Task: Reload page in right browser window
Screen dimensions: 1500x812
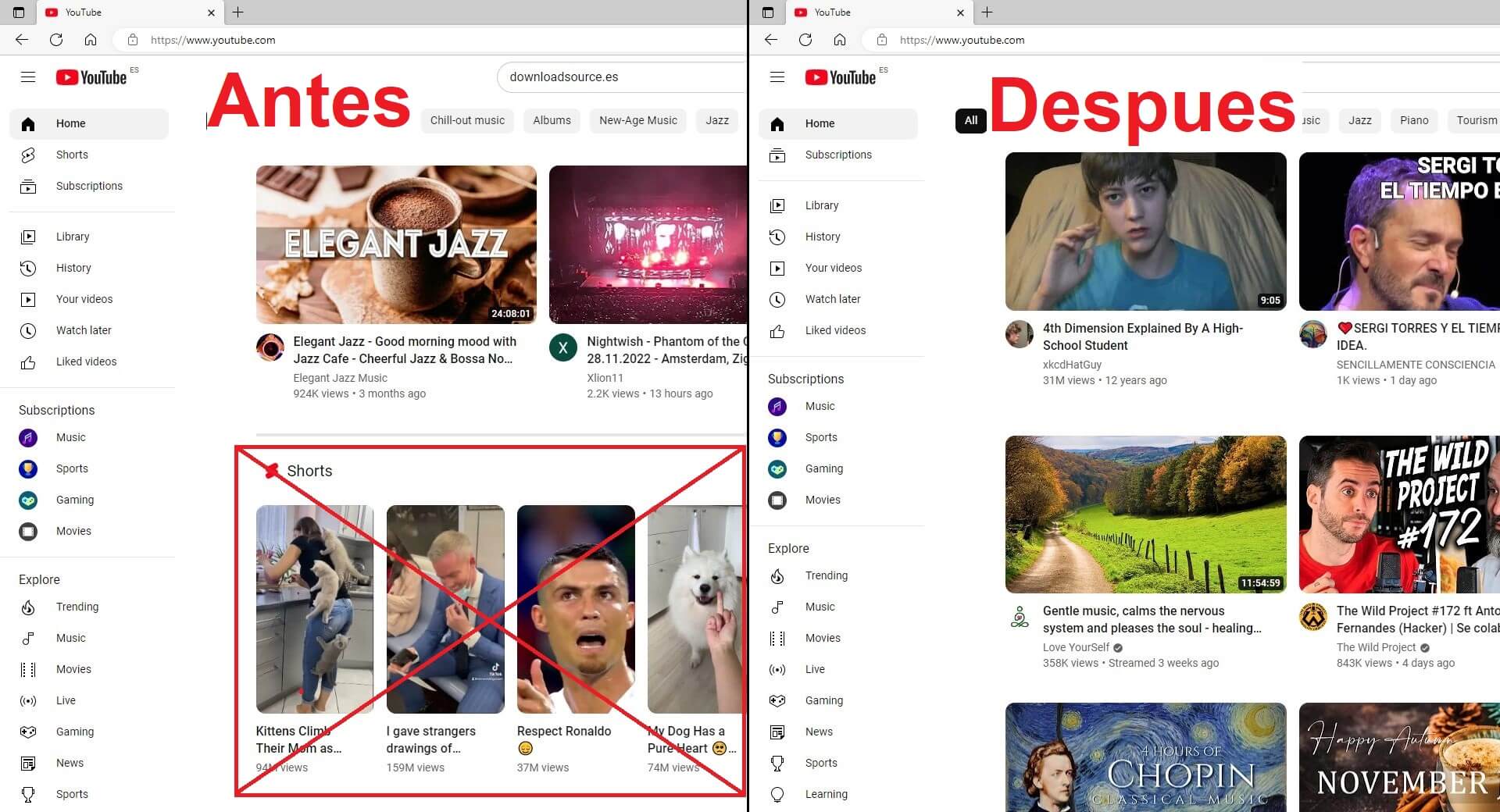Action: point(805,40)
